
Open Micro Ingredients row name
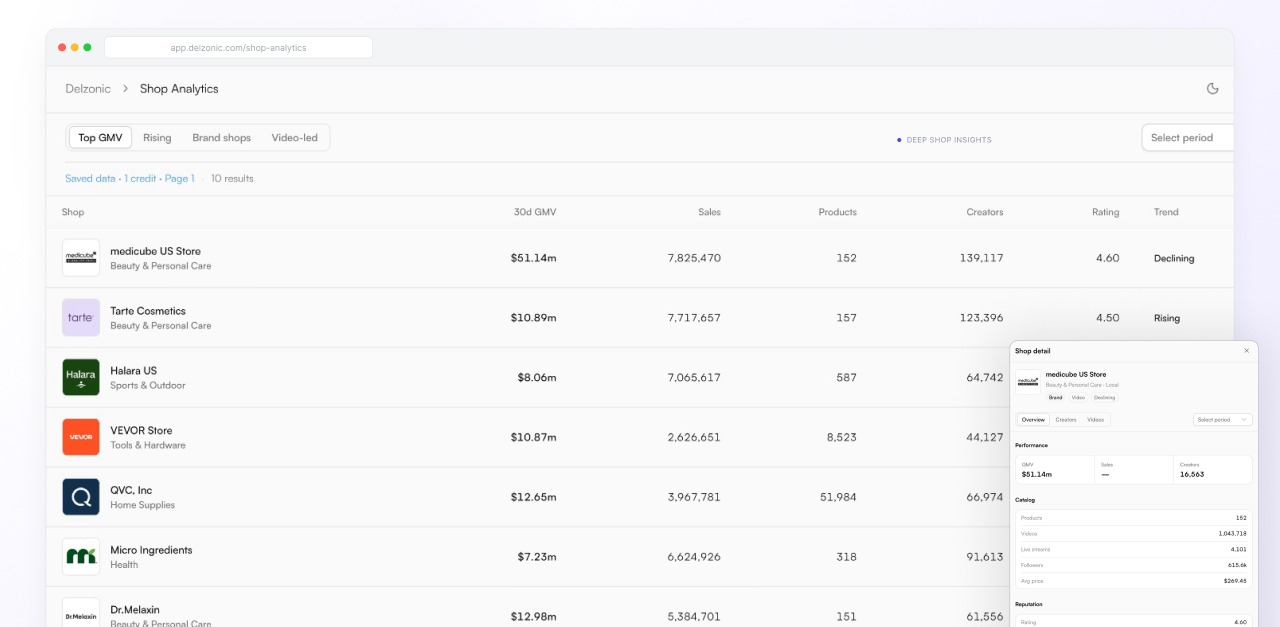[x=151, y=550]
